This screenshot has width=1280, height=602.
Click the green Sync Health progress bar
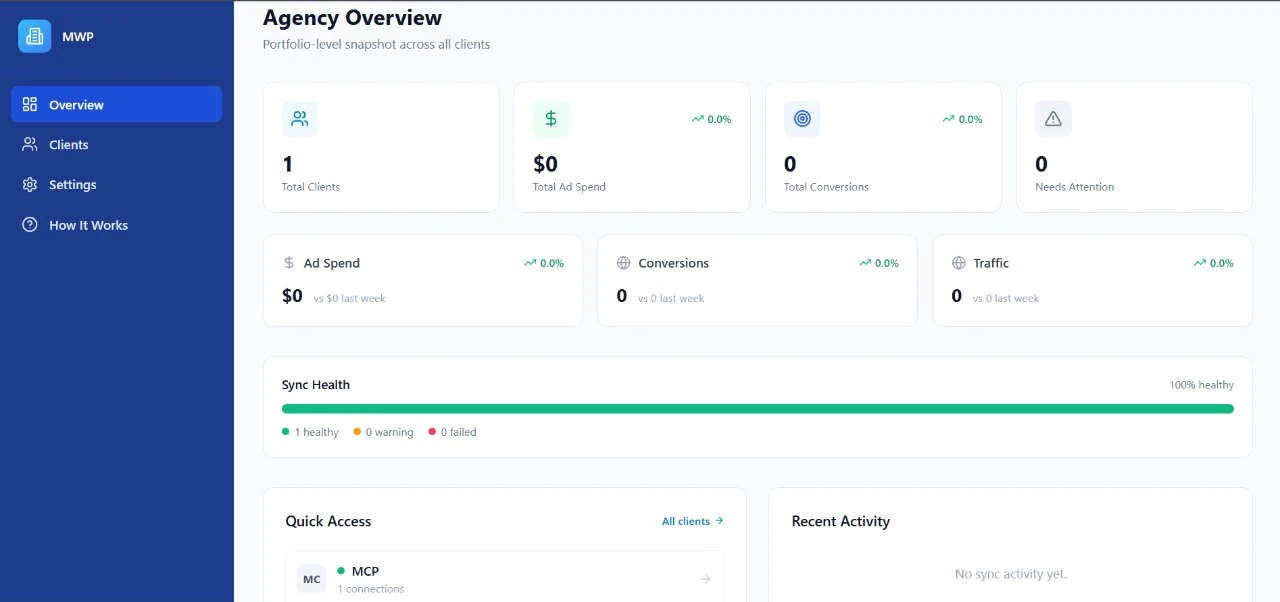pos(758,408)
